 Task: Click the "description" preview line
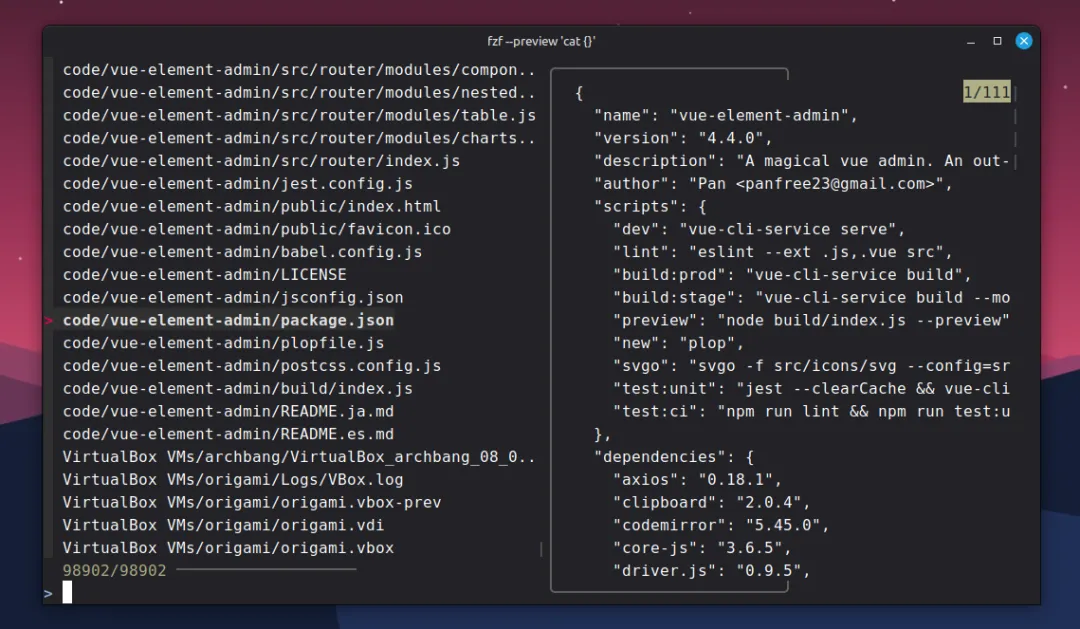[802, 161]
